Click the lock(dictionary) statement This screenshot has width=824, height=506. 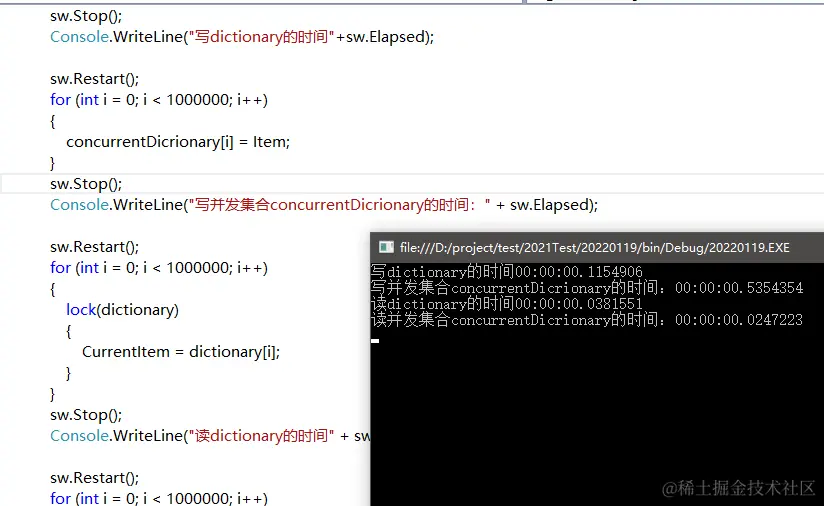click(x=122, y=310)
